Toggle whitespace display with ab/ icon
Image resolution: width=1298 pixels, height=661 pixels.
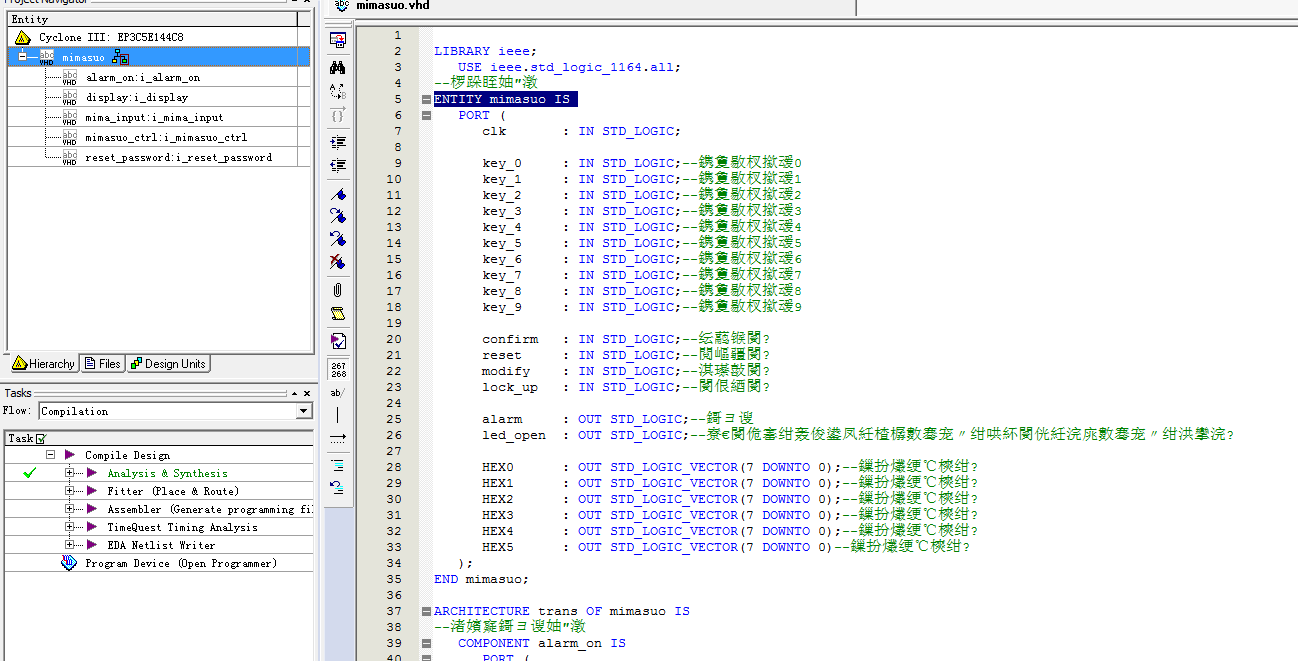(x=338, y=392)
